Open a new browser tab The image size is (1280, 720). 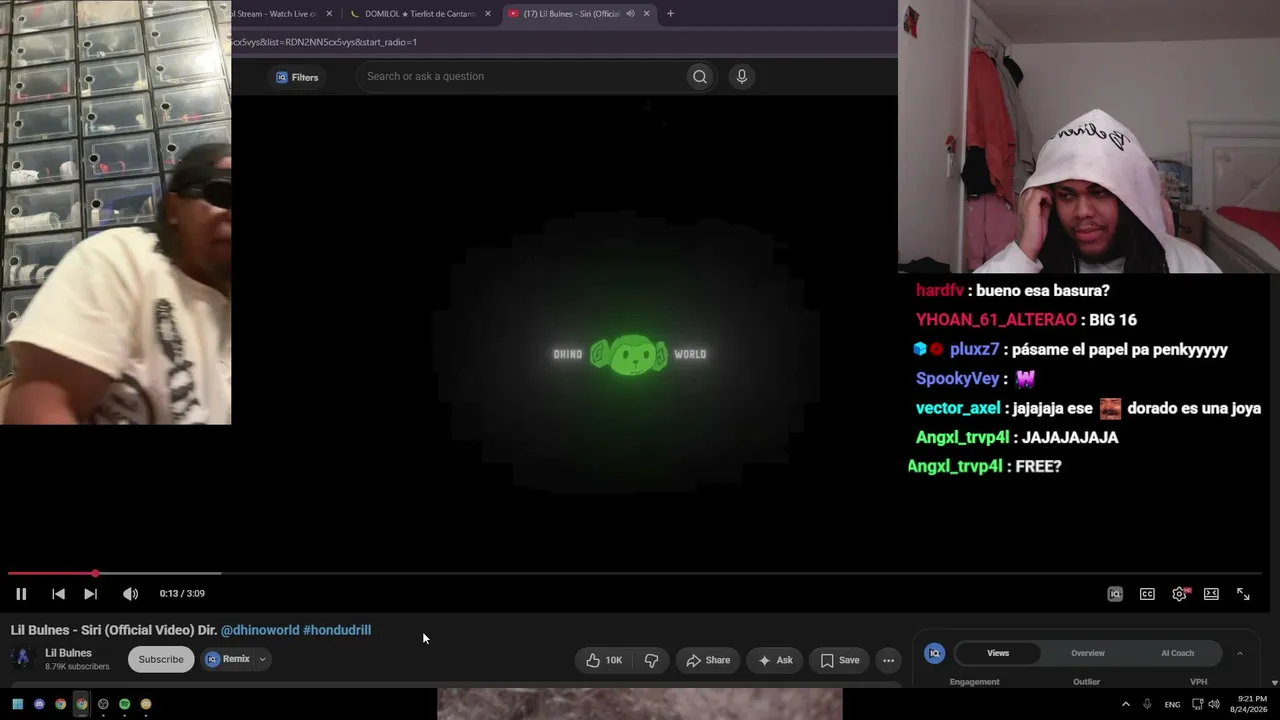[670, 14]
